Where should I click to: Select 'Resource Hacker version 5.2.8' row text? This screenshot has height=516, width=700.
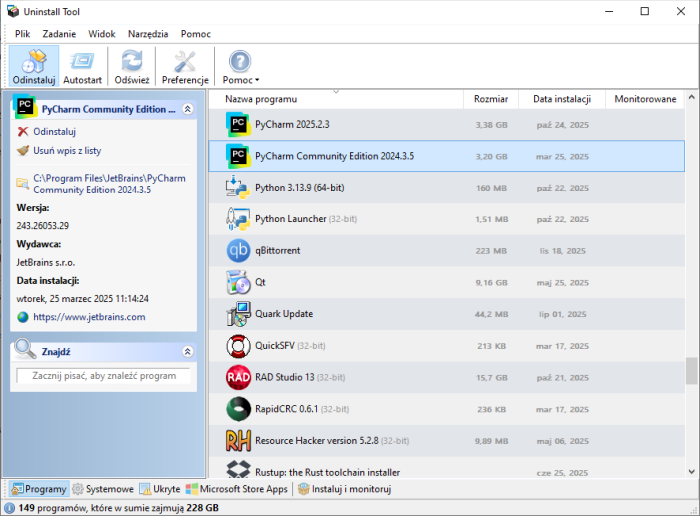pos(317,441)
